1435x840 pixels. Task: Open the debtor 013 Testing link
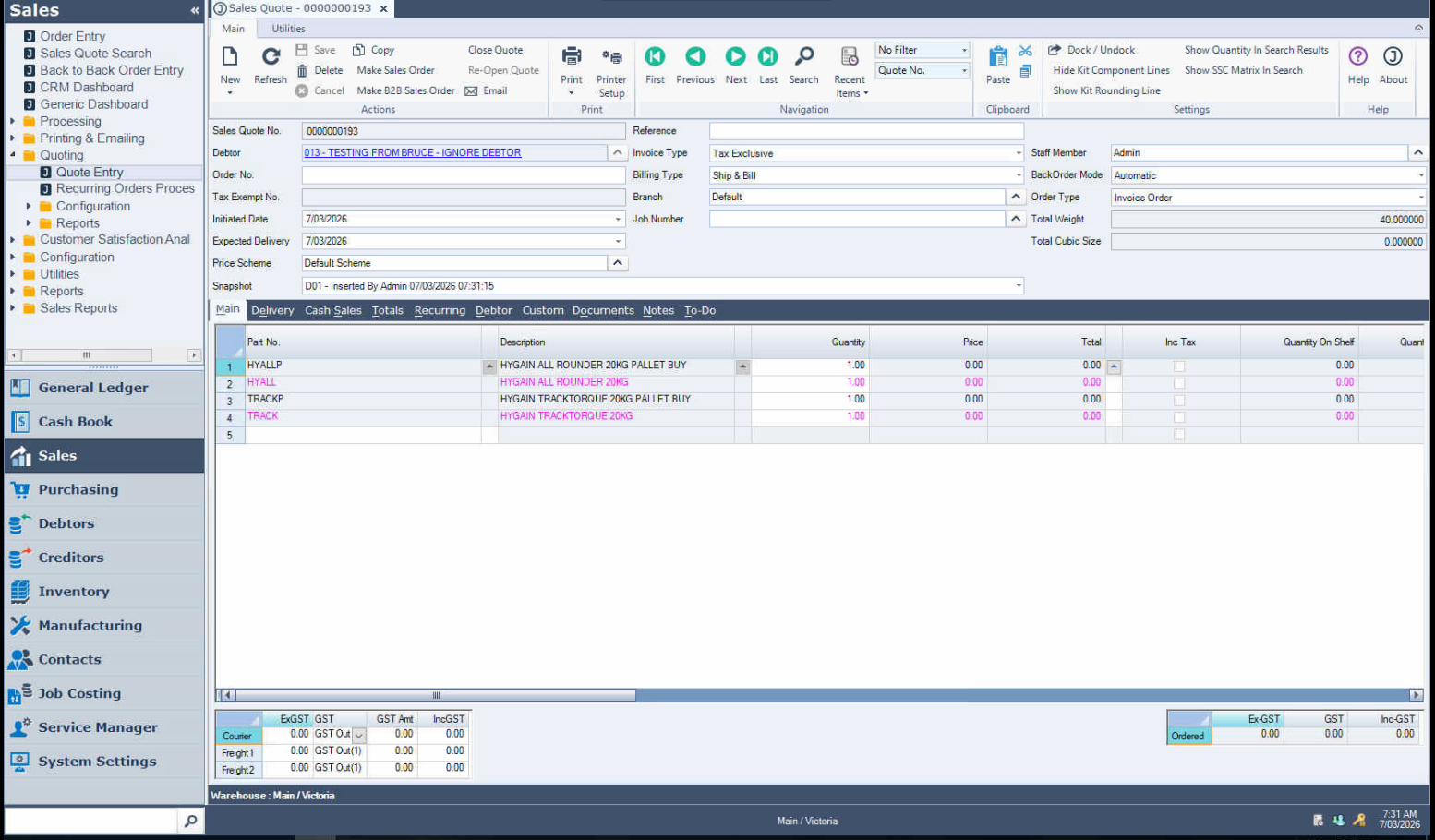click(412, 153)
